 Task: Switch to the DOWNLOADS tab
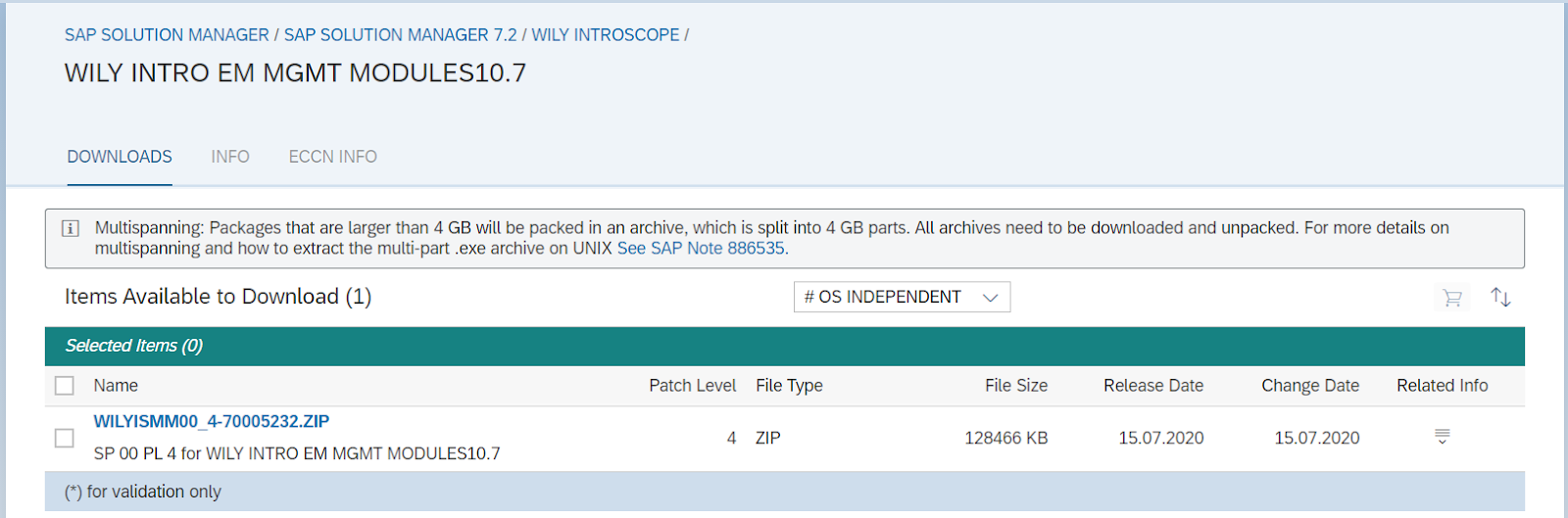click(120, 157)
